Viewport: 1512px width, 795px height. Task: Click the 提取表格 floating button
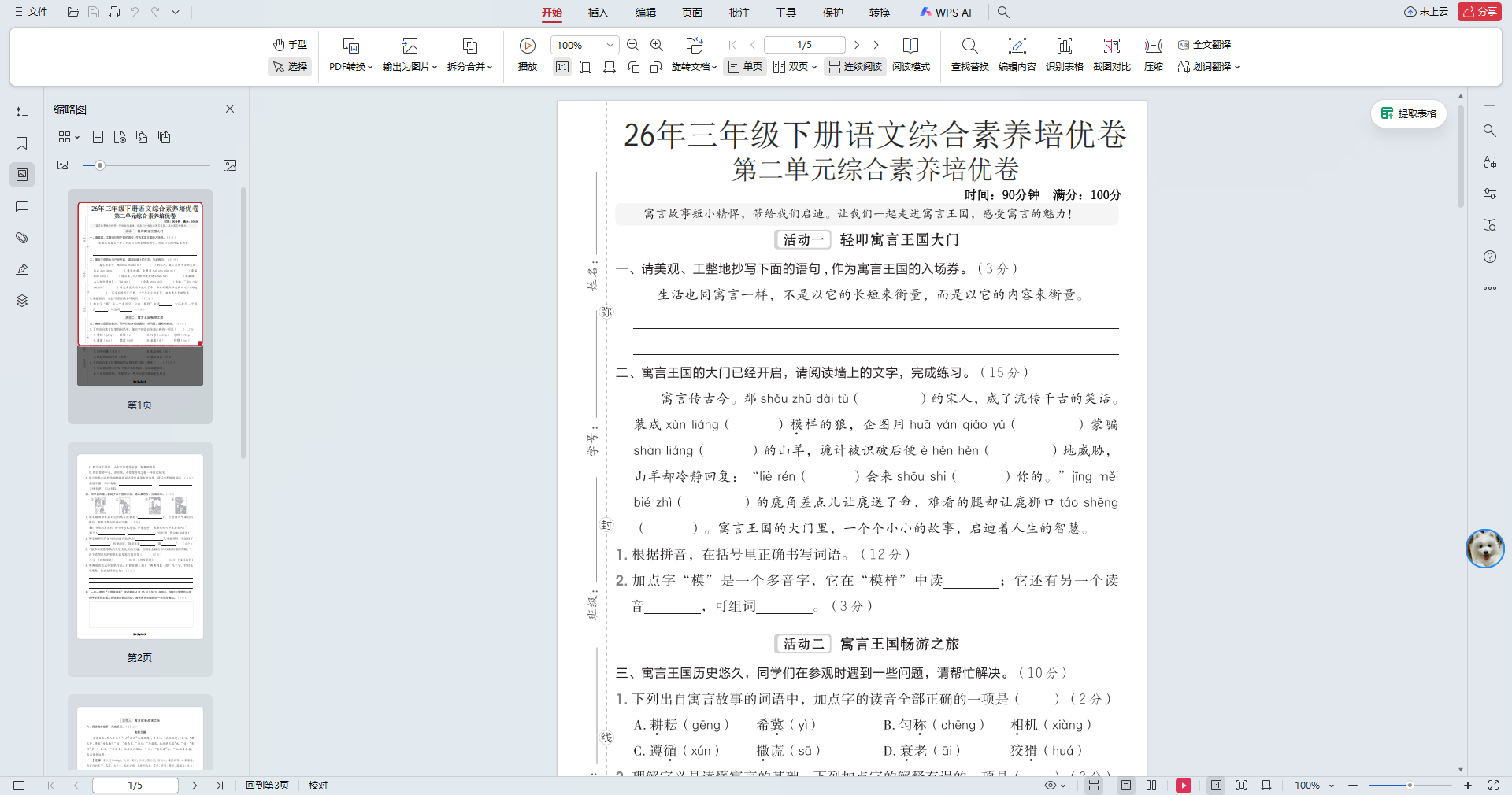pyautogui.click(x=1408, y=113)
